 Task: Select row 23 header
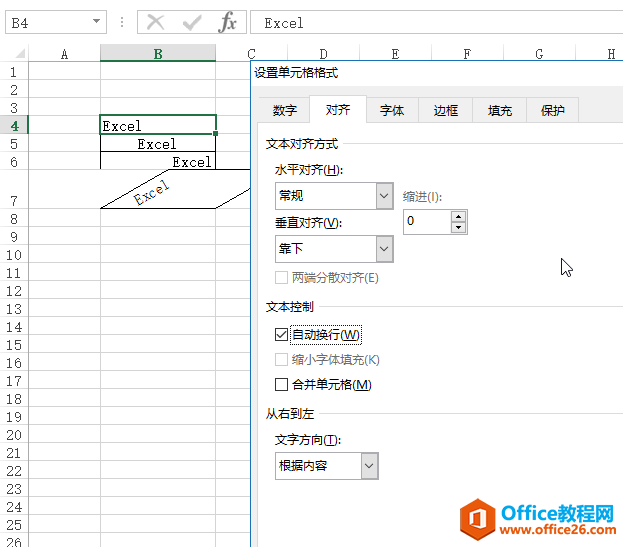(x=14, y=489)
